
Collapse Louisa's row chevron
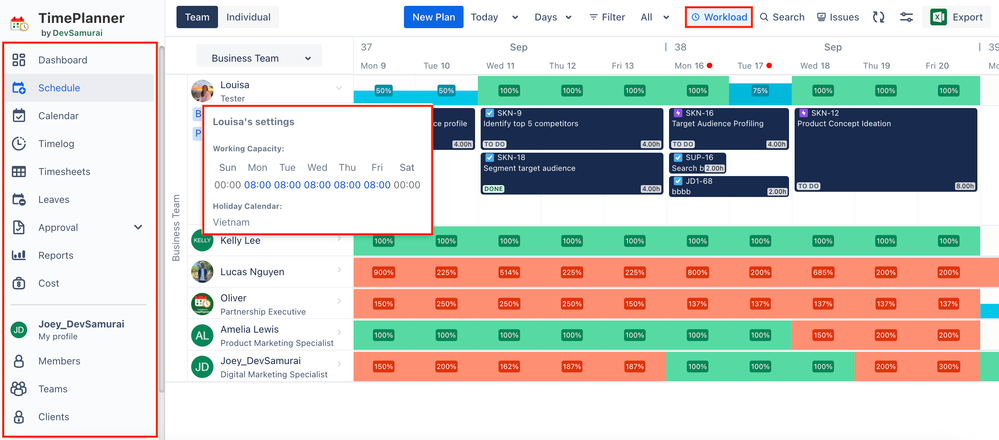pyautogui.click(x=339, y=88)
